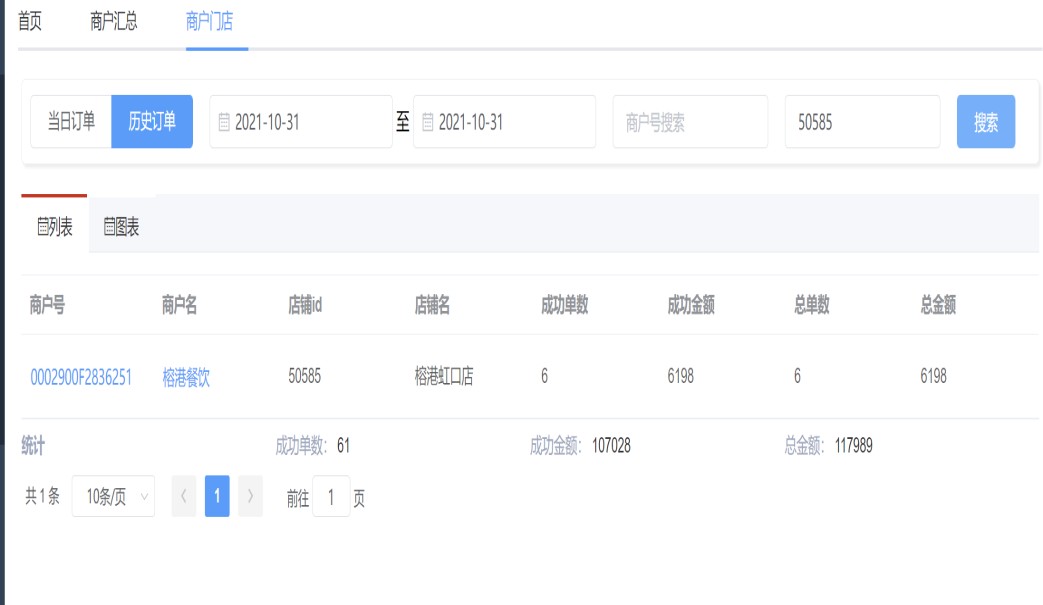This screenshot has height=605, width=1043.
Task: Open the 商户汇总 tab
Action: click(x=114, y=22)
